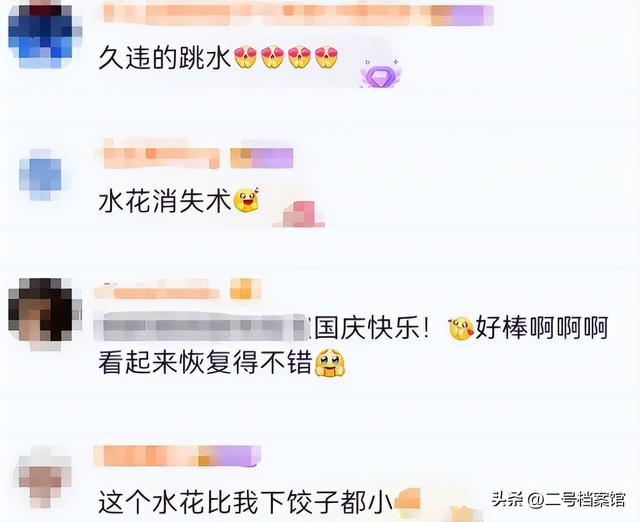Click the 头条 @二号档案馆 watermark
Viewport: 640px width, 522px height.
558,499
